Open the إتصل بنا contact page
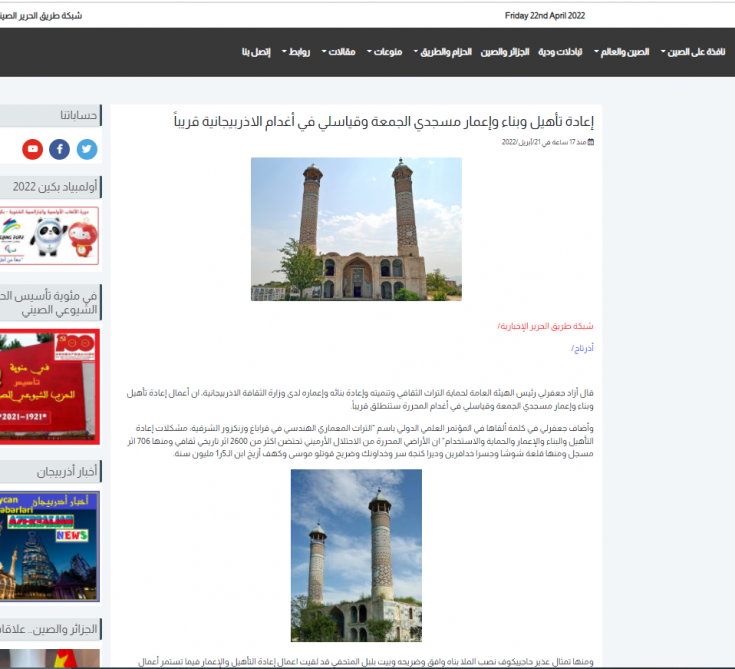Image resolution: width=735 pixels, height=669 pixels. click(x=256, y=52)
